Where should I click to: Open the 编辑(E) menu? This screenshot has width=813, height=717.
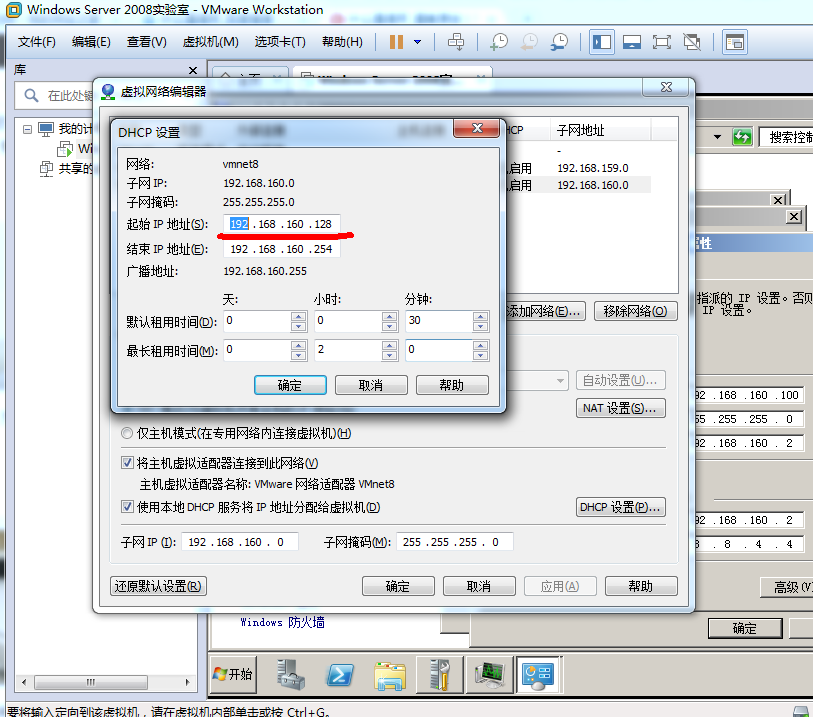(91, 42)
